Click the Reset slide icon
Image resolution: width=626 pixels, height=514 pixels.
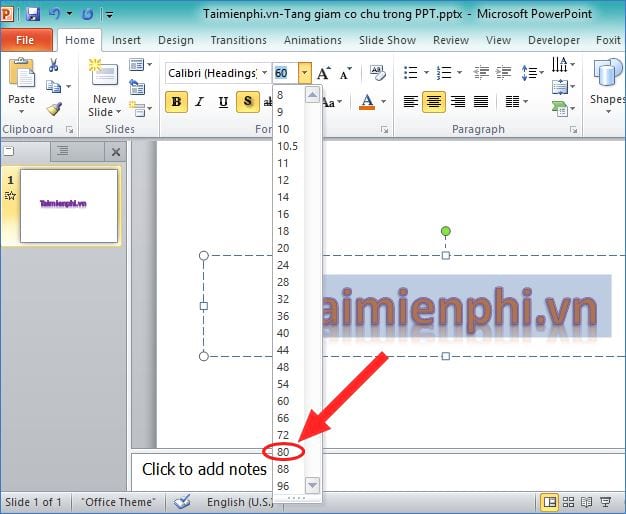(137, 87)
